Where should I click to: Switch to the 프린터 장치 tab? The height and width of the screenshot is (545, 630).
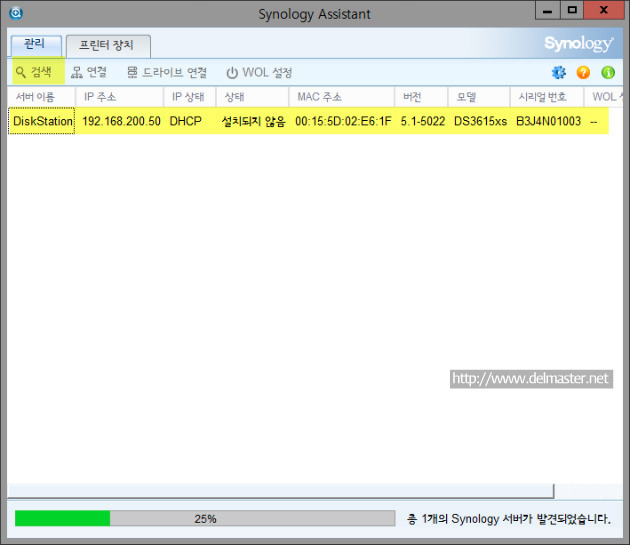(108, 46)
